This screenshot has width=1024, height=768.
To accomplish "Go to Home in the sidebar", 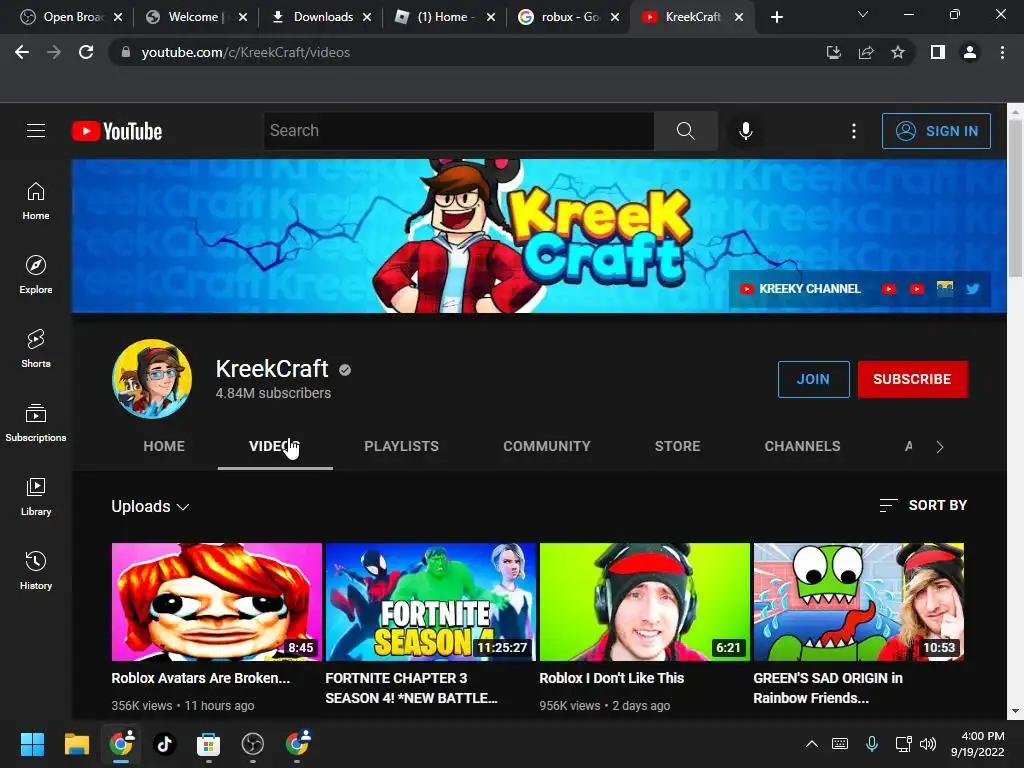I will (x=36, y=200).
